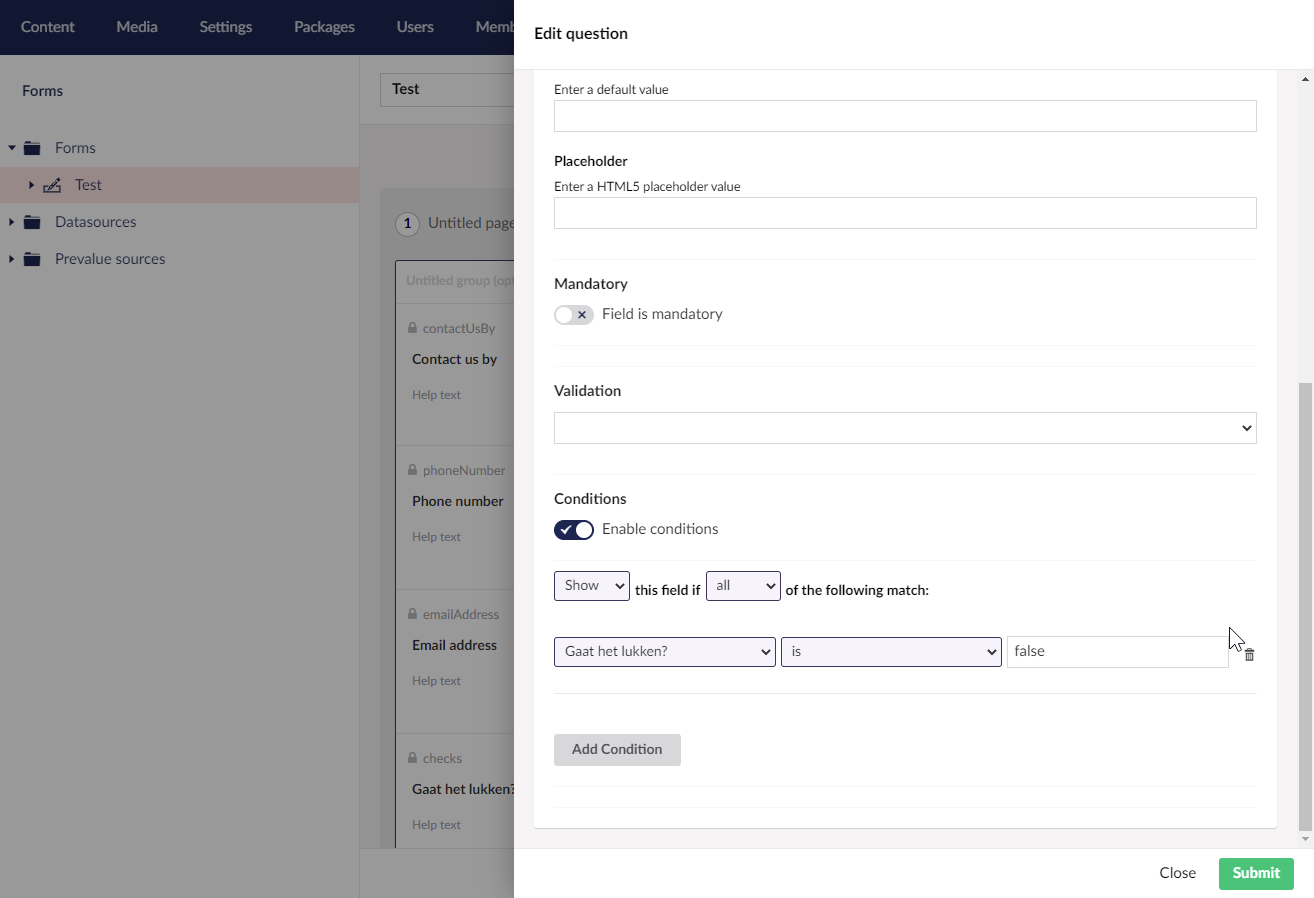Open the "all" match dropdown
The image size is (1314, 898).
743,585
